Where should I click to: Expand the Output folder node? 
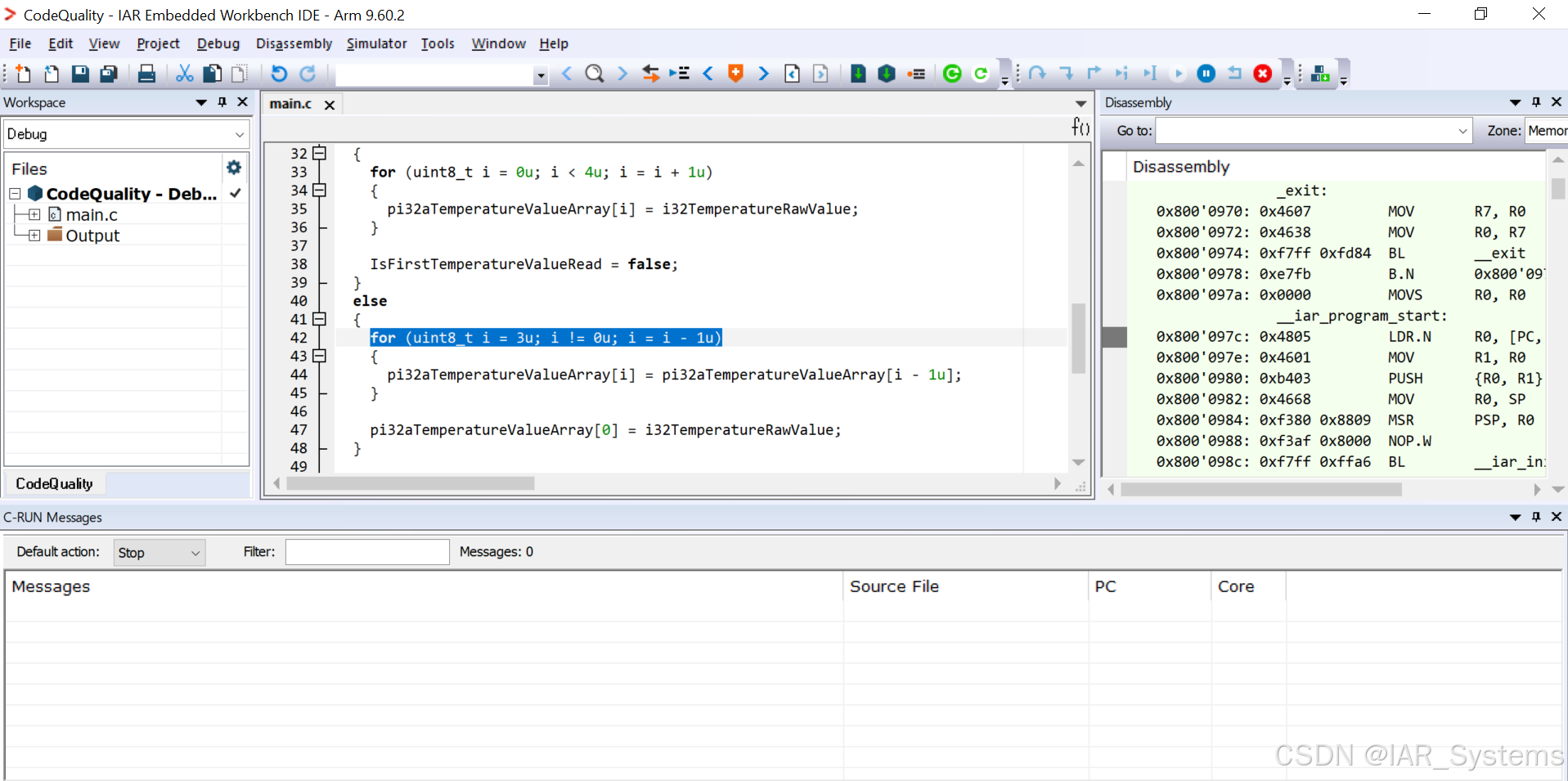pyautogui.click(x=34, y=236)
